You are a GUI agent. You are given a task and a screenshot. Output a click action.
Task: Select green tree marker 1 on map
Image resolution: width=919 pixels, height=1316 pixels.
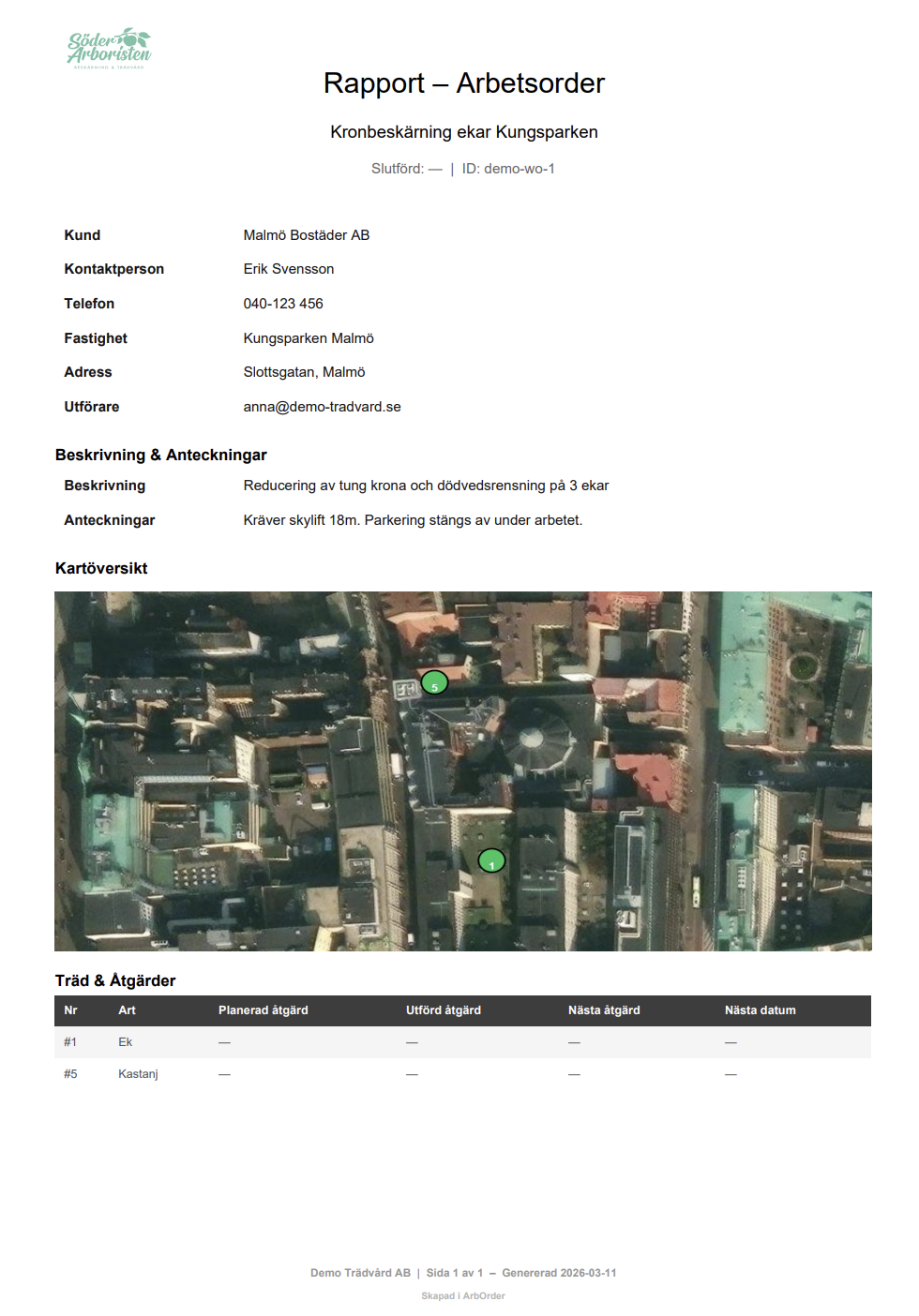coord(491,860)
